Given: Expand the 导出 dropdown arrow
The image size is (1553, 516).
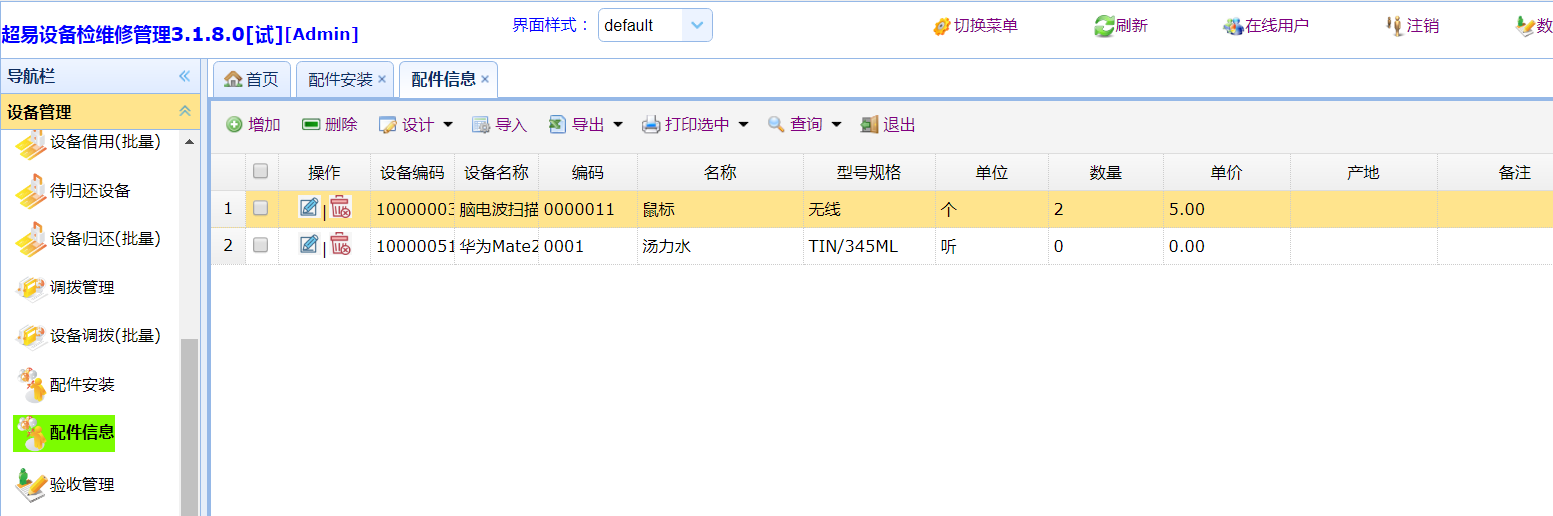Looking at the screenshot, I should [x=617, y=125].
